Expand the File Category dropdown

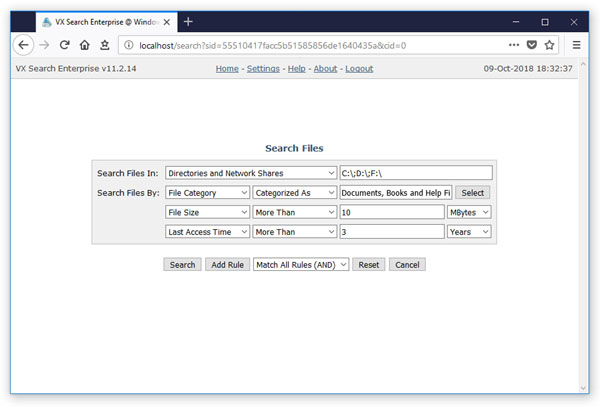207,192
